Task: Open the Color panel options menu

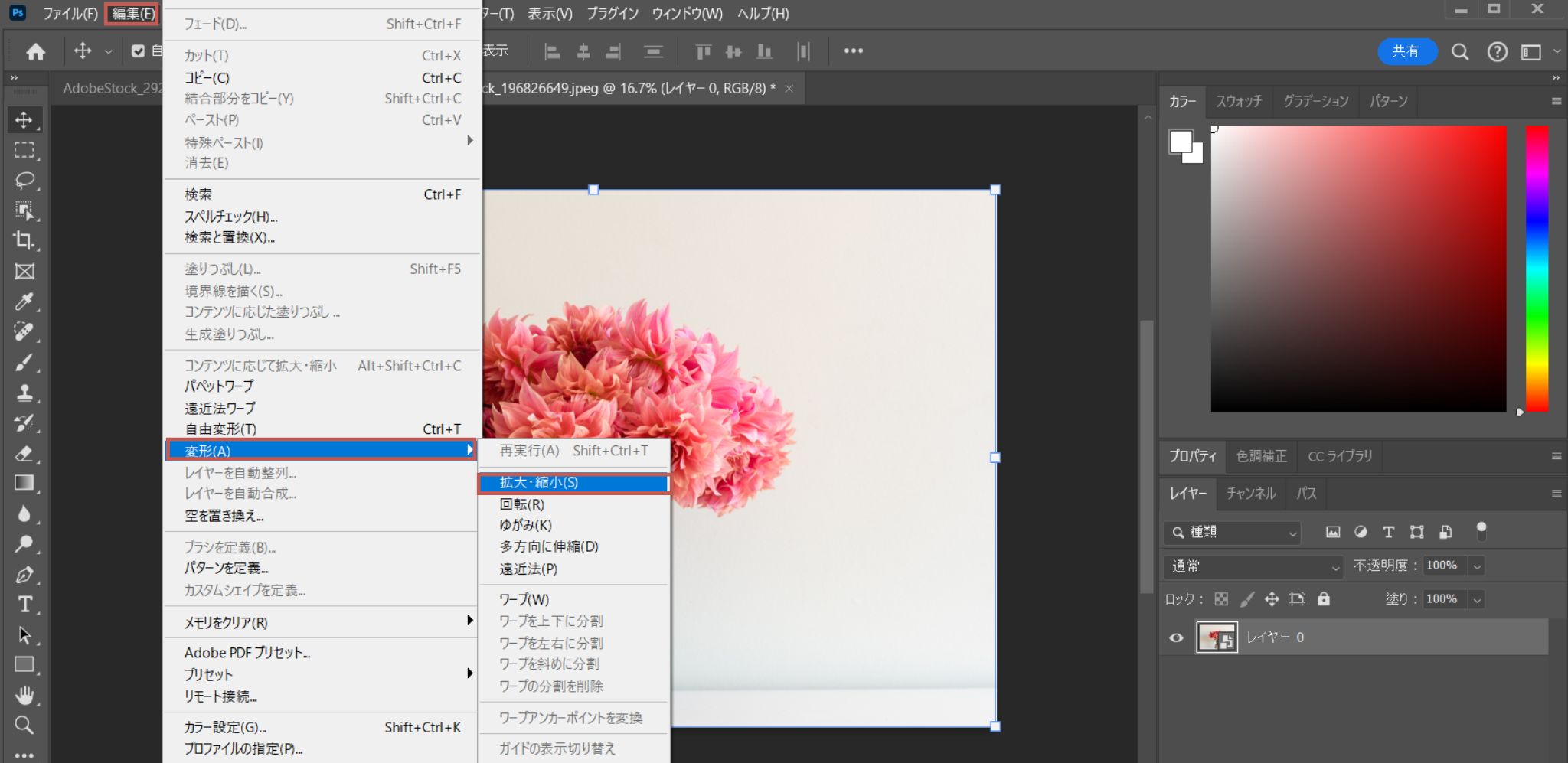Action: pyautogui.click(x=1557, y=101)
